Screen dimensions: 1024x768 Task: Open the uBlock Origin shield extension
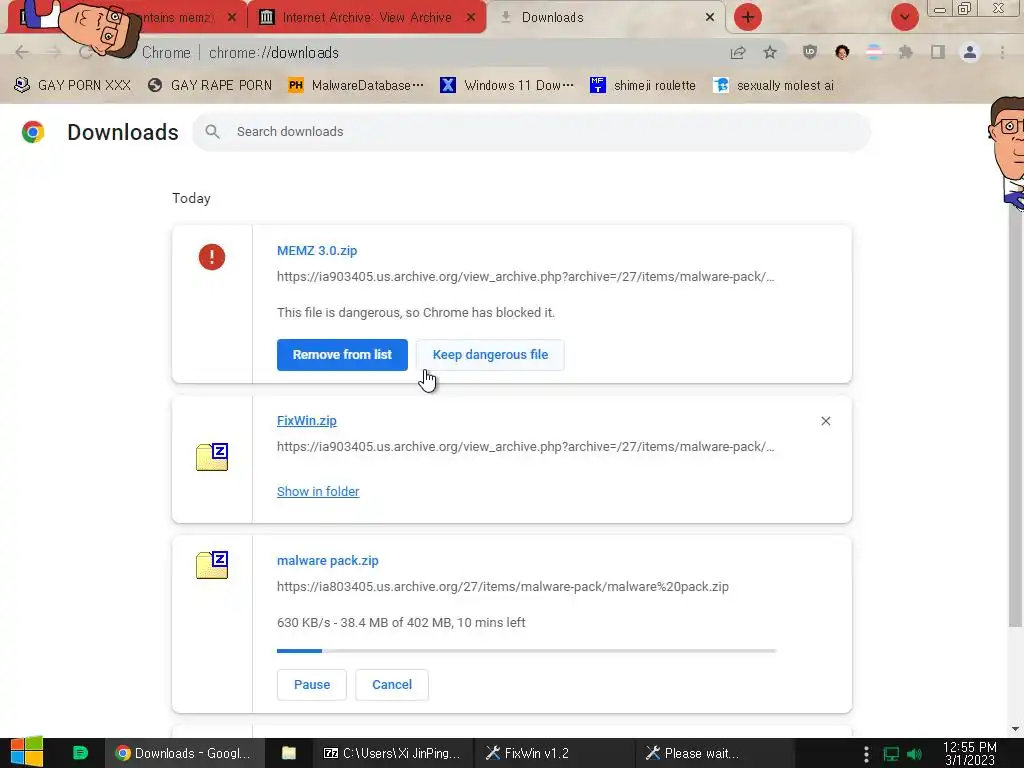tap(810, 52)
